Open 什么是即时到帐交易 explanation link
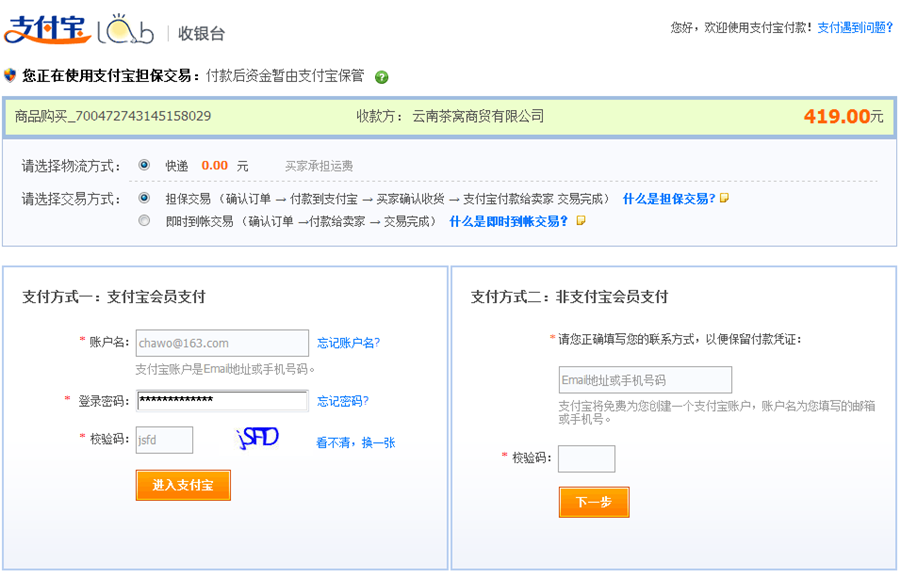The width and height of the screenshot is (900, 577). [x=509, y=221]
